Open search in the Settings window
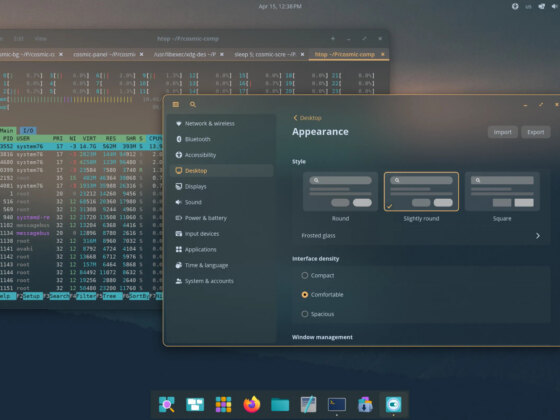Image resolution: width=560 pixels, height=420 pixels. 193,104
